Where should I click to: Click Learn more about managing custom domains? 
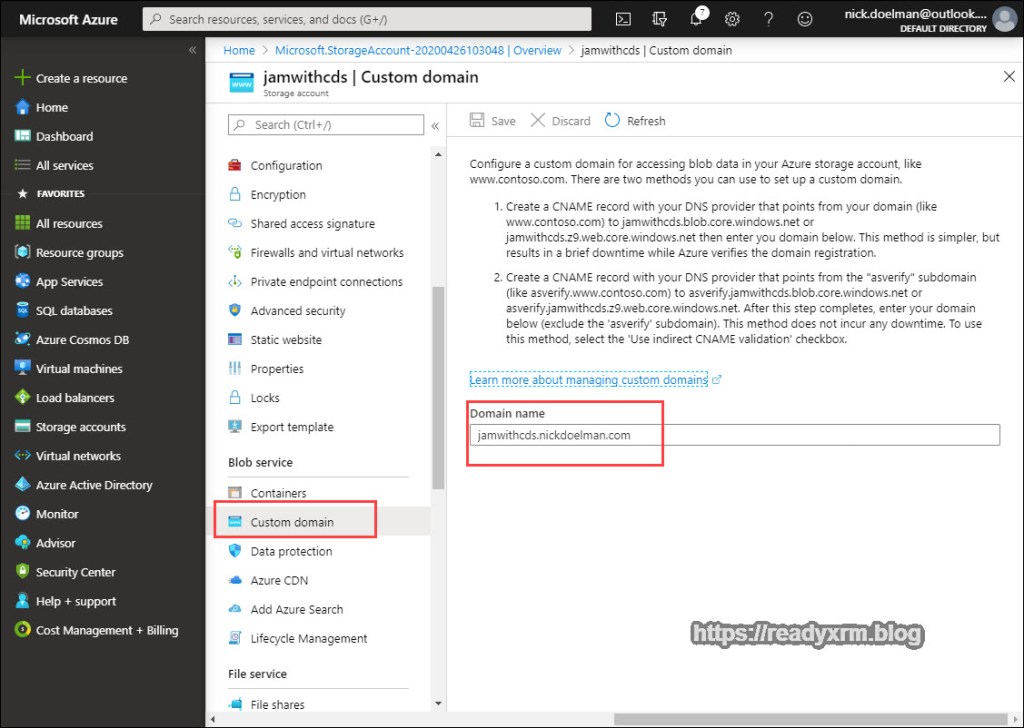[588, 380]
